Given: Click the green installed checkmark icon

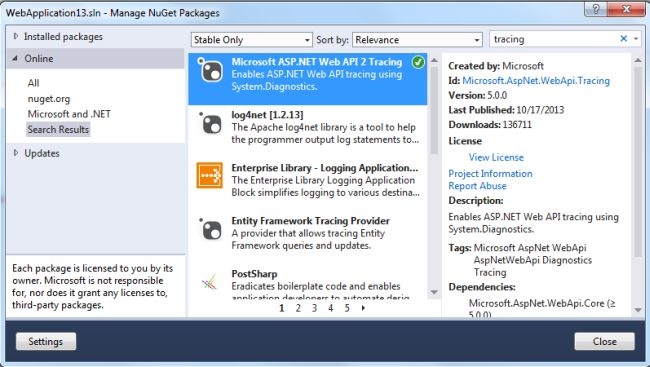Looking at the screenshot, I should (x=418, y=62).
